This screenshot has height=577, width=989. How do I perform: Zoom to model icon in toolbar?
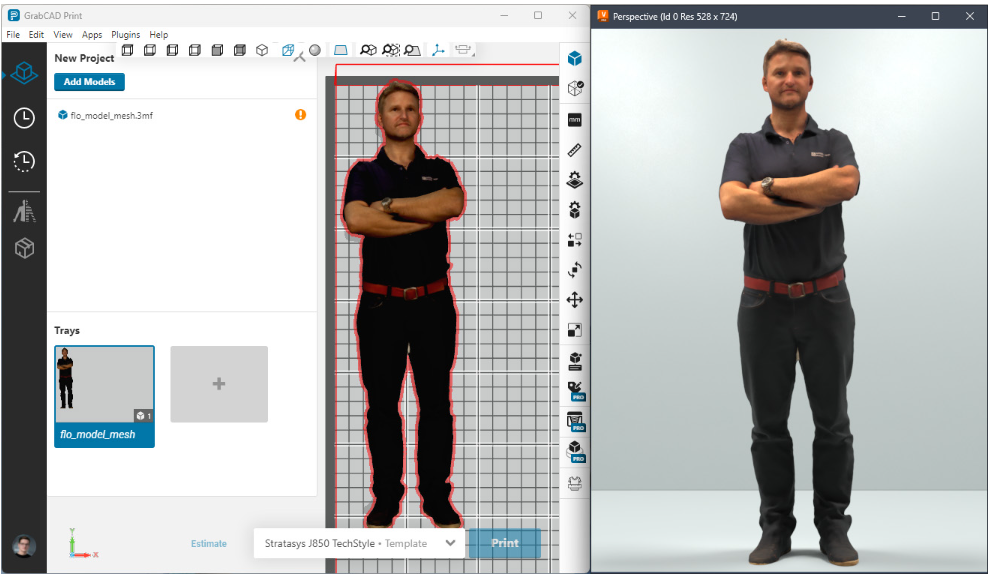click(368, 50)
